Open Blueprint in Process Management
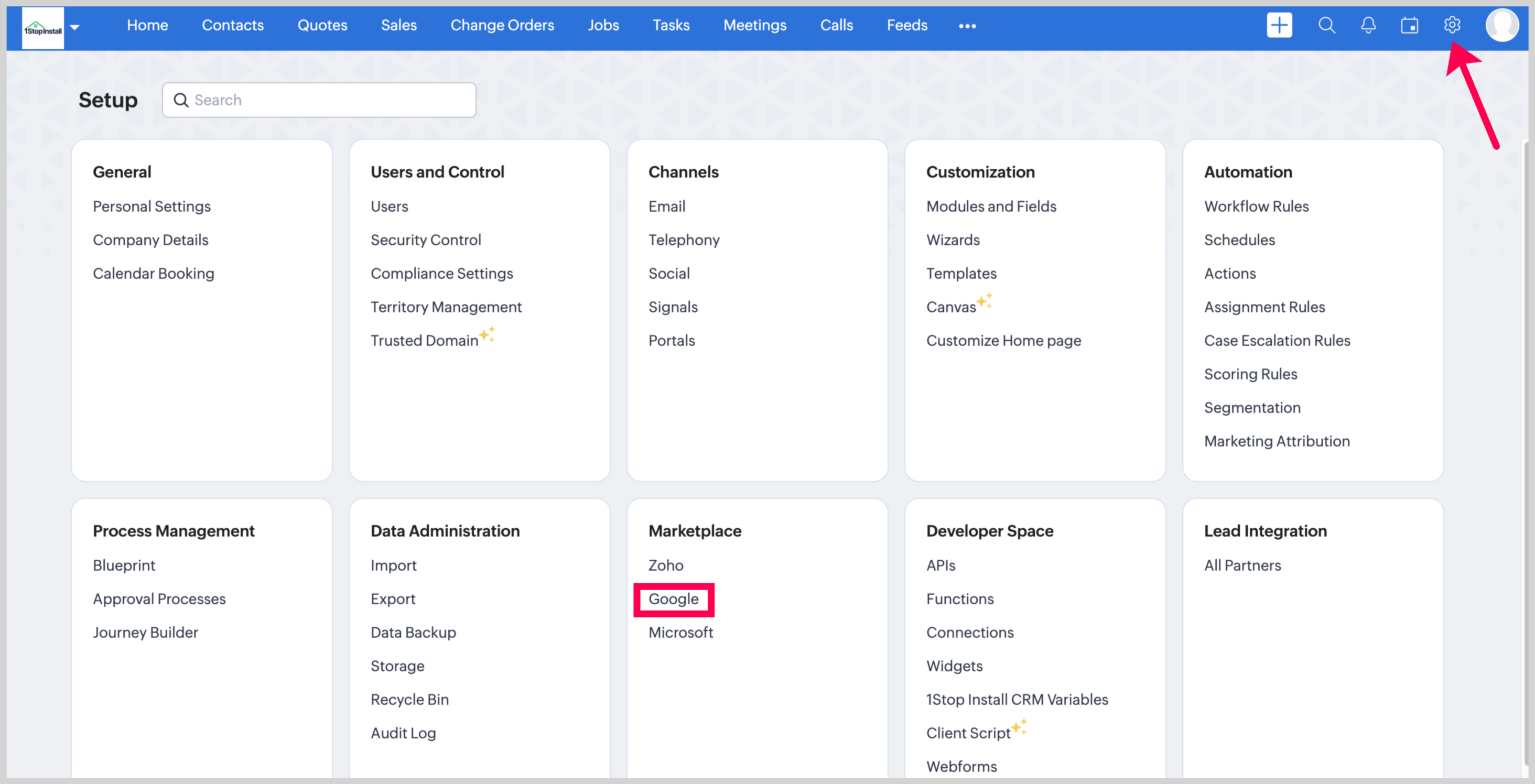Screen dimensions: 1535x784 [x=124, y=565]
